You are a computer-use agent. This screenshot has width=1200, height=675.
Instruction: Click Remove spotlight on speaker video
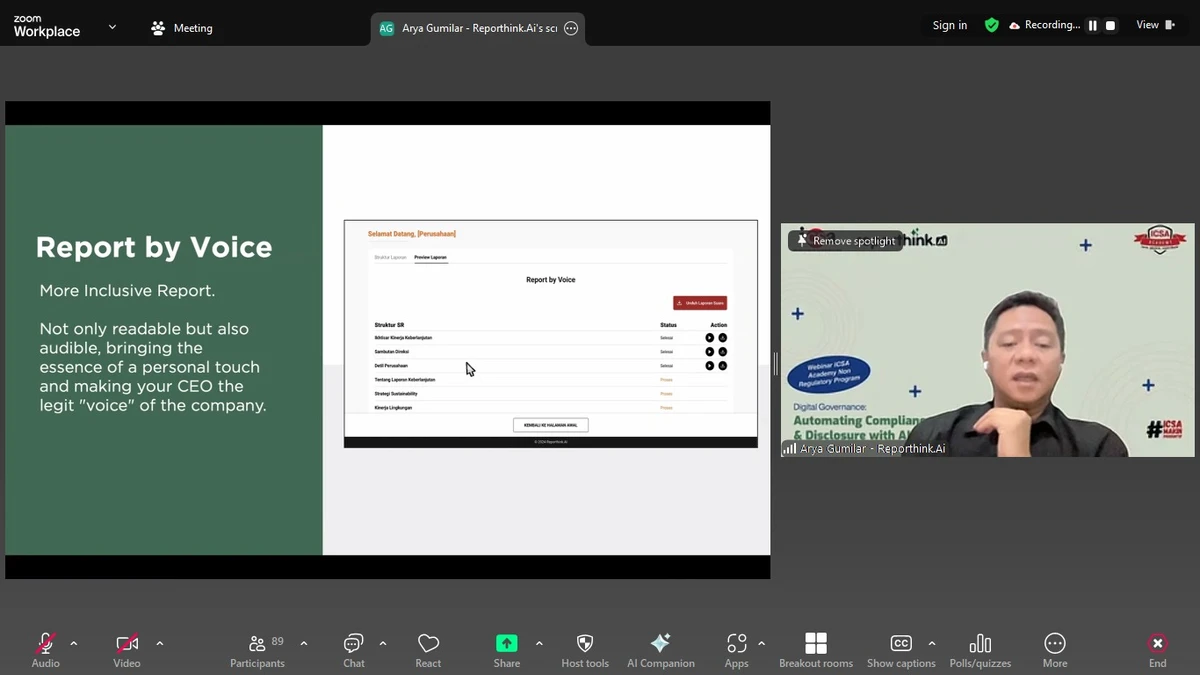click(x=846, y=241)
